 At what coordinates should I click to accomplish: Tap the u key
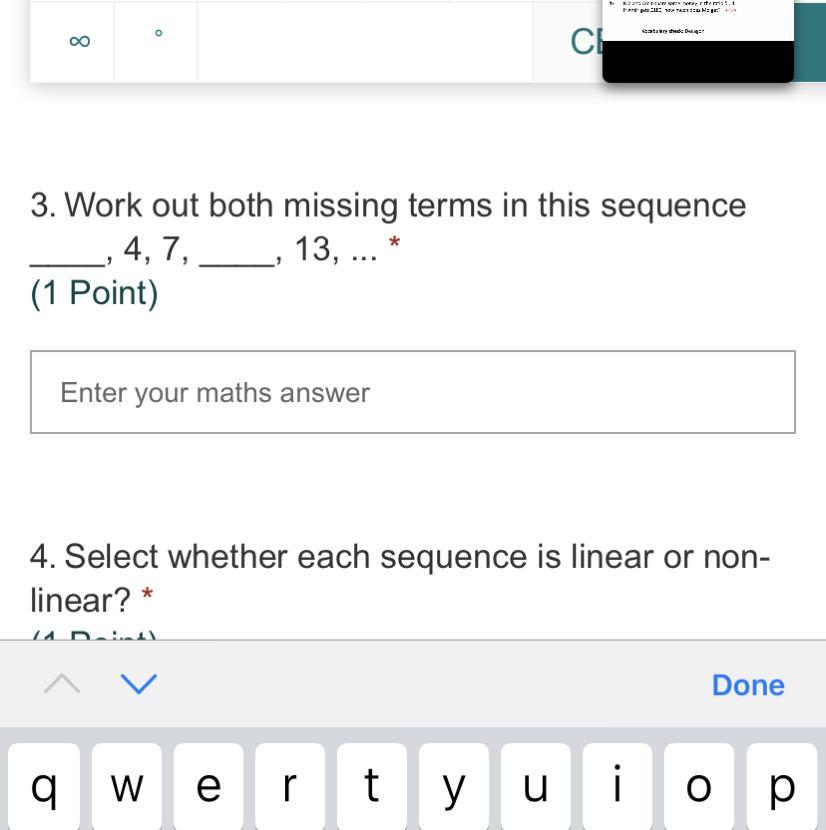tap(536, 787)
